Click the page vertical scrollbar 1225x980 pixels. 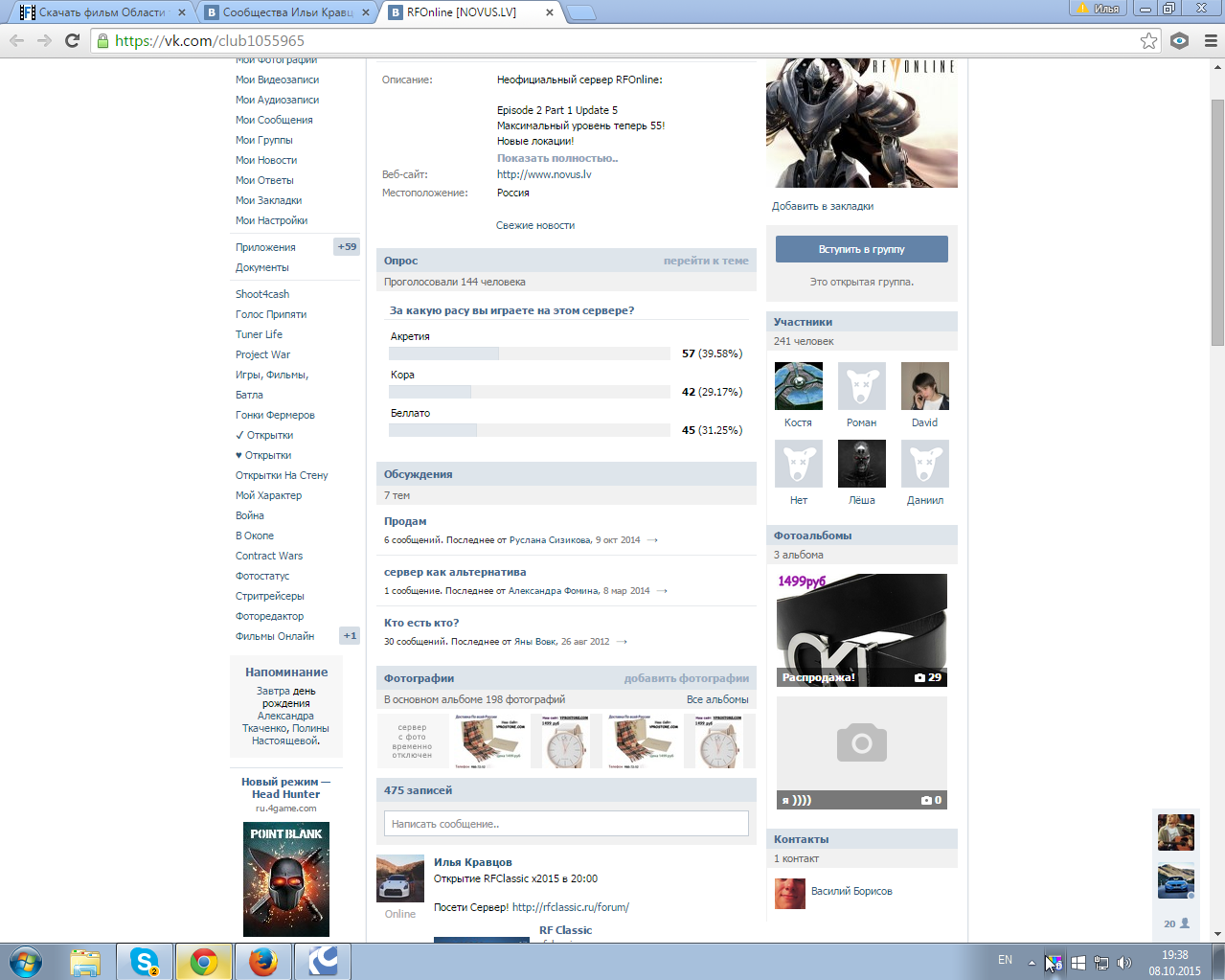click(1217, 223)
